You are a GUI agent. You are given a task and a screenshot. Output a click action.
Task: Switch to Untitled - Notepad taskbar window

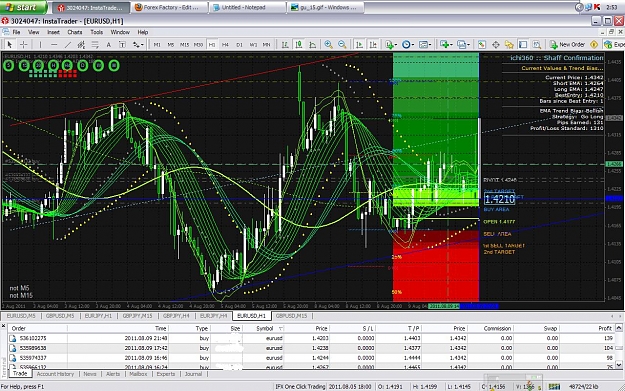coord(248,8)
